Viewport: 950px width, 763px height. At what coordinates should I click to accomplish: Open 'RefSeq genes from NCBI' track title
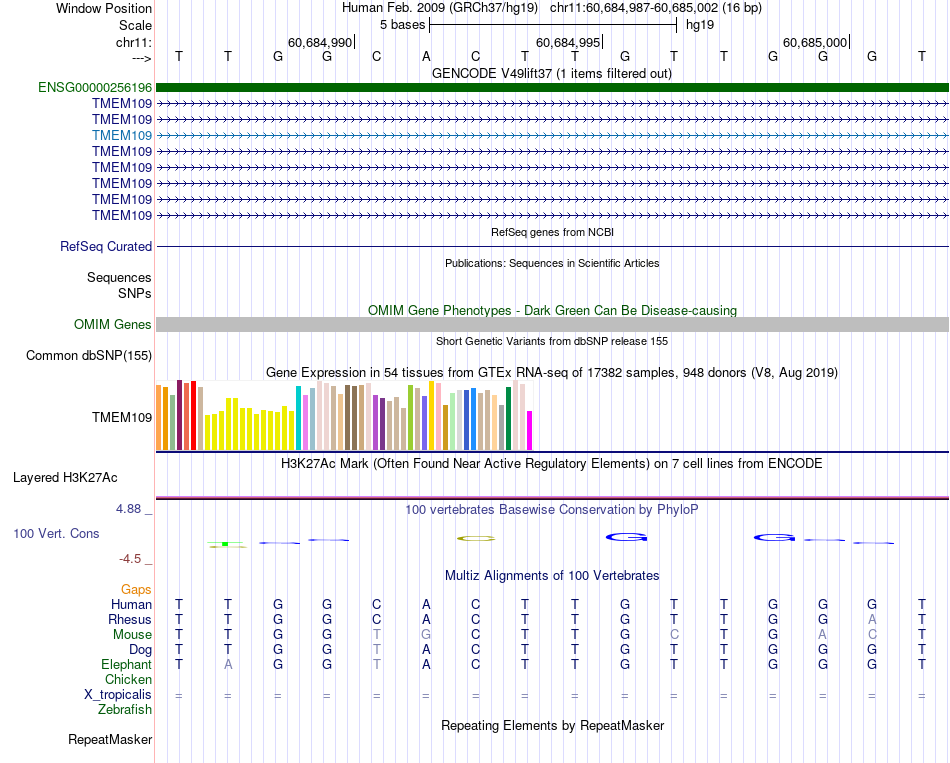552,232
